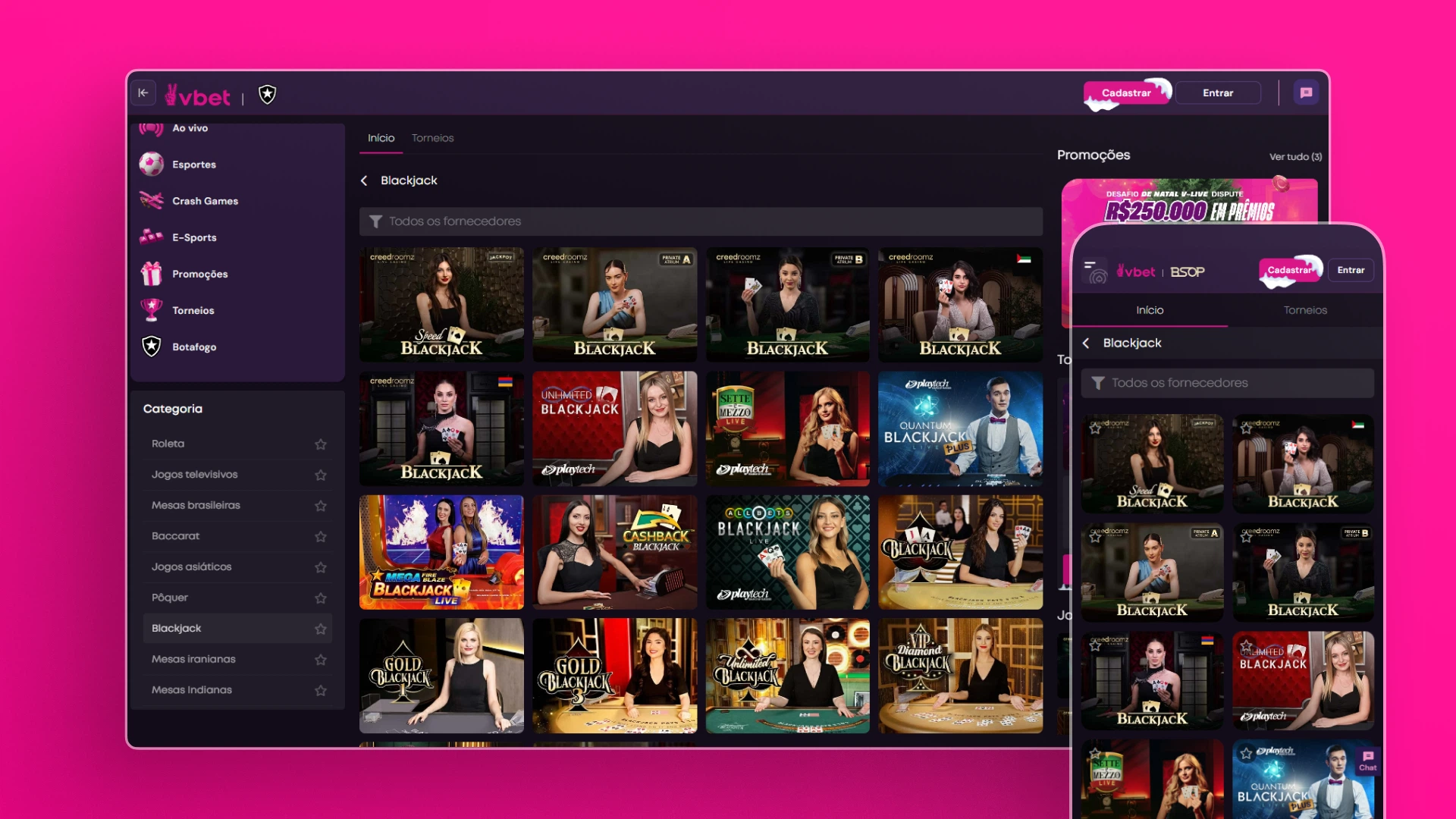Open the chat icon in the desktop header
This screenshot has width=1456, height=819.
coord(1306,93)
